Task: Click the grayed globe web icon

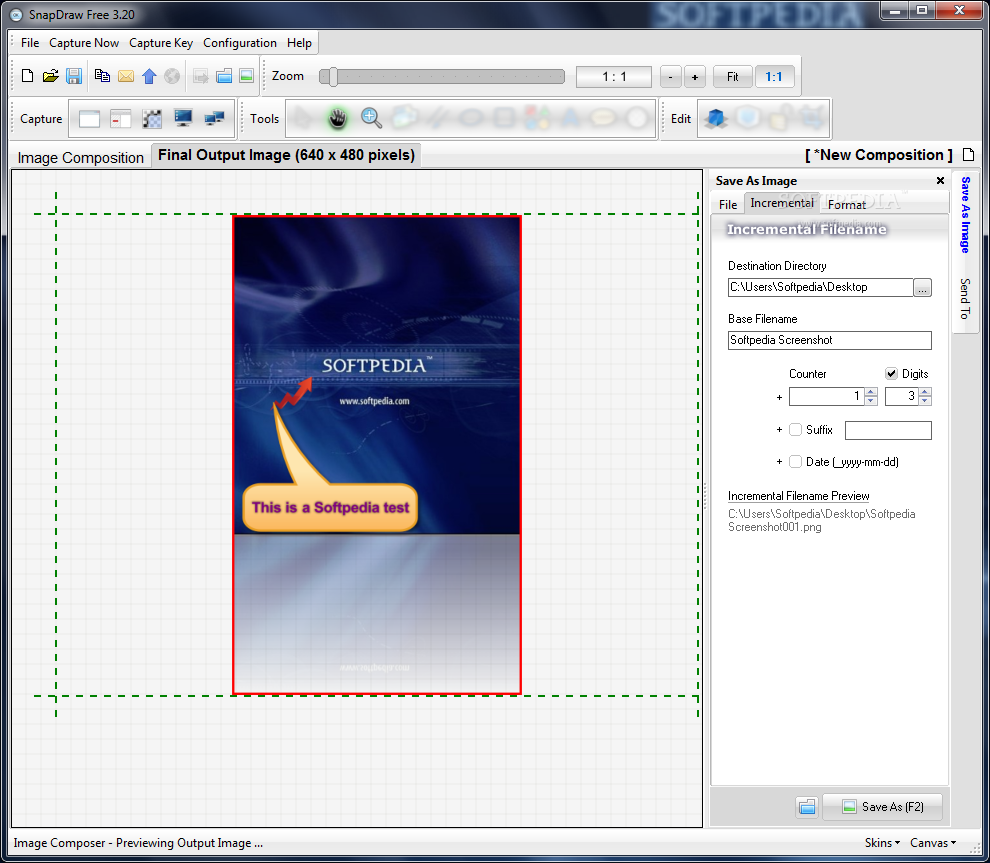Action: [x=172, y=76]
